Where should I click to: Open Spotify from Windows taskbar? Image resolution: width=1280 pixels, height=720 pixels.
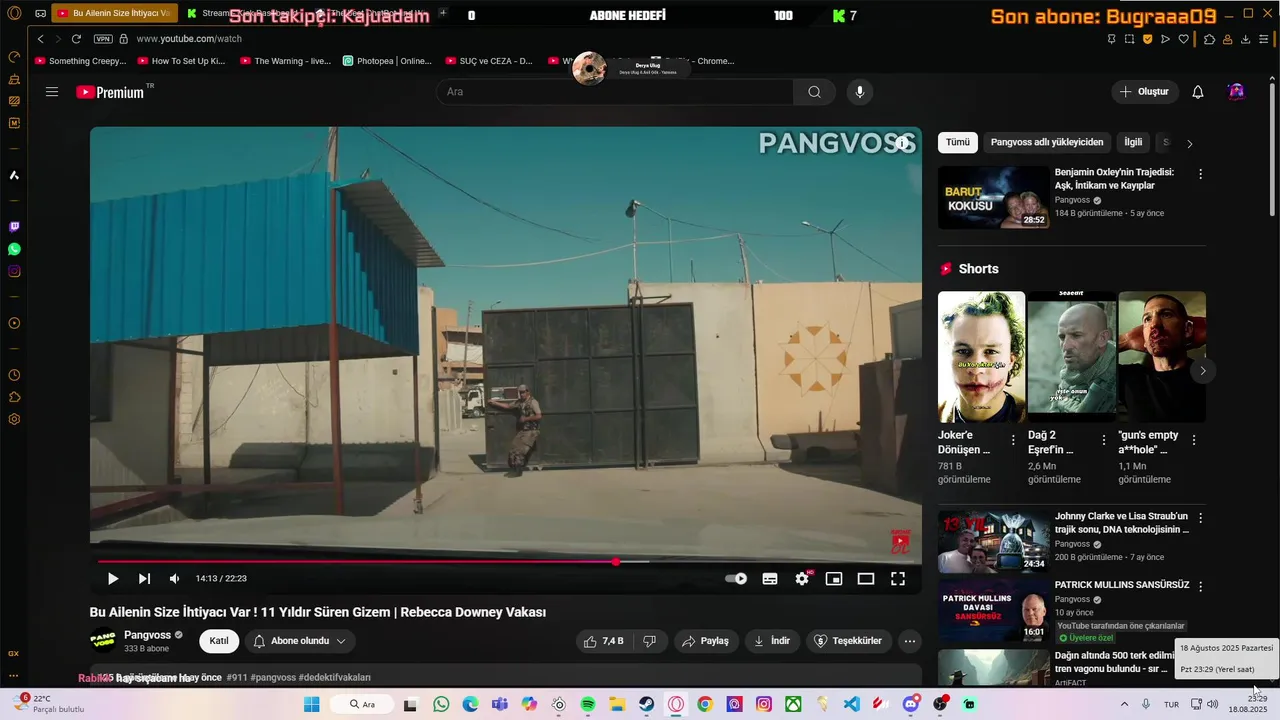[588, 704]
